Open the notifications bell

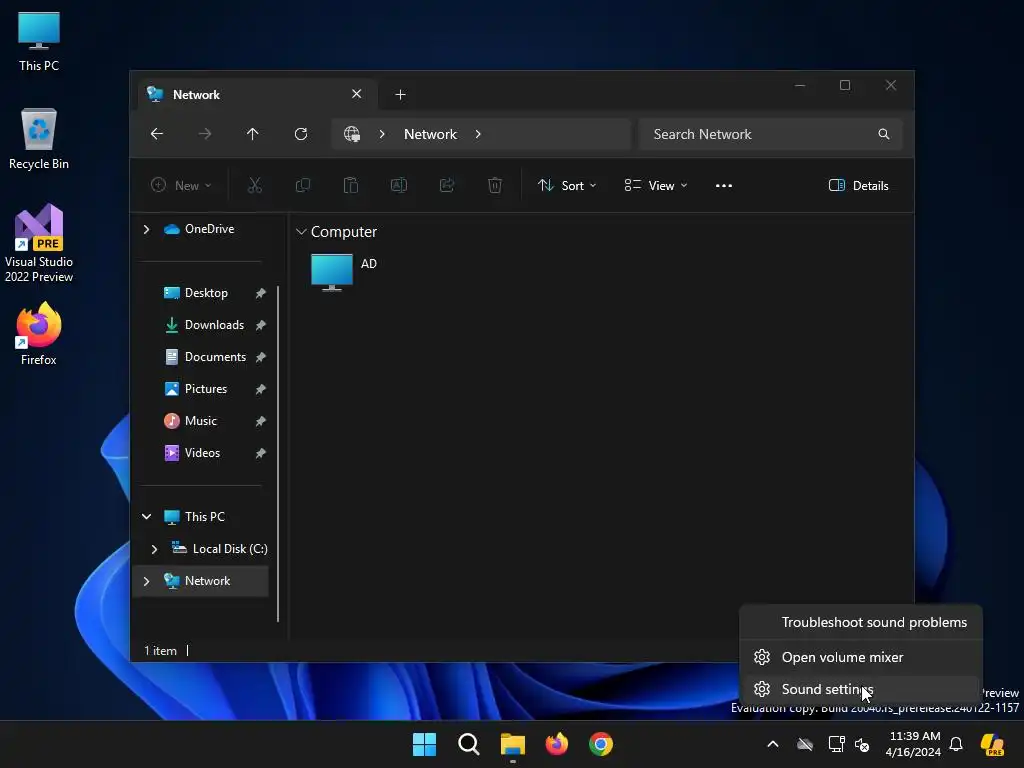click(x=956, y=744)
